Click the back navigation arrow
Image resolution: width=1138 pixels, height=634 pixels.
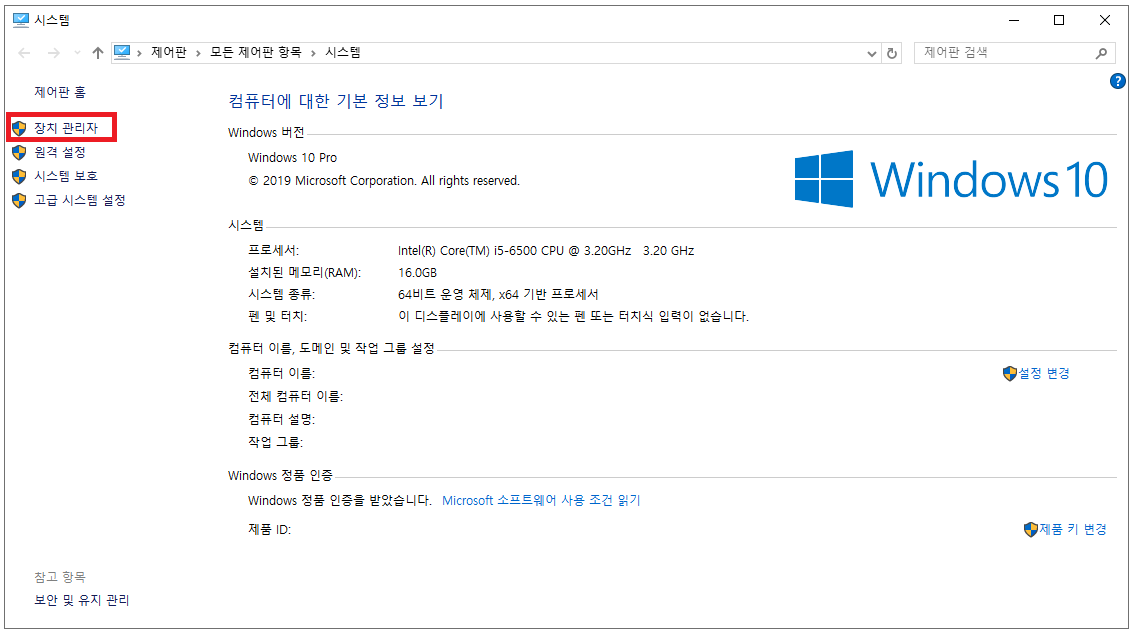[x=24, y=53]
